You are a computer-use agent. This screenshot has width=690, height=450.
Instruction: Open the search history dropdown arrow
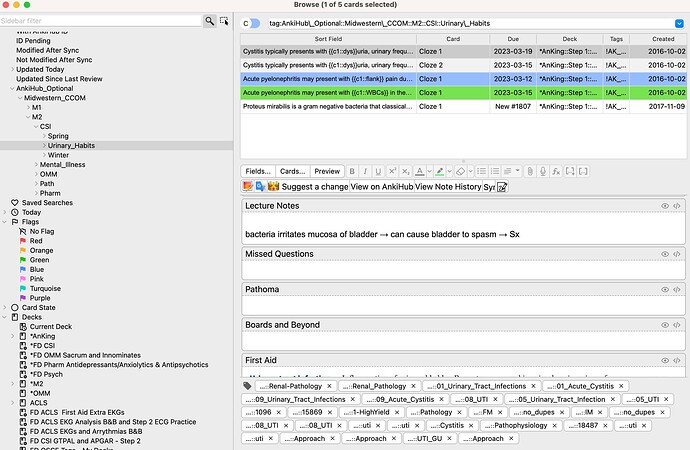(x=679, y=23)
